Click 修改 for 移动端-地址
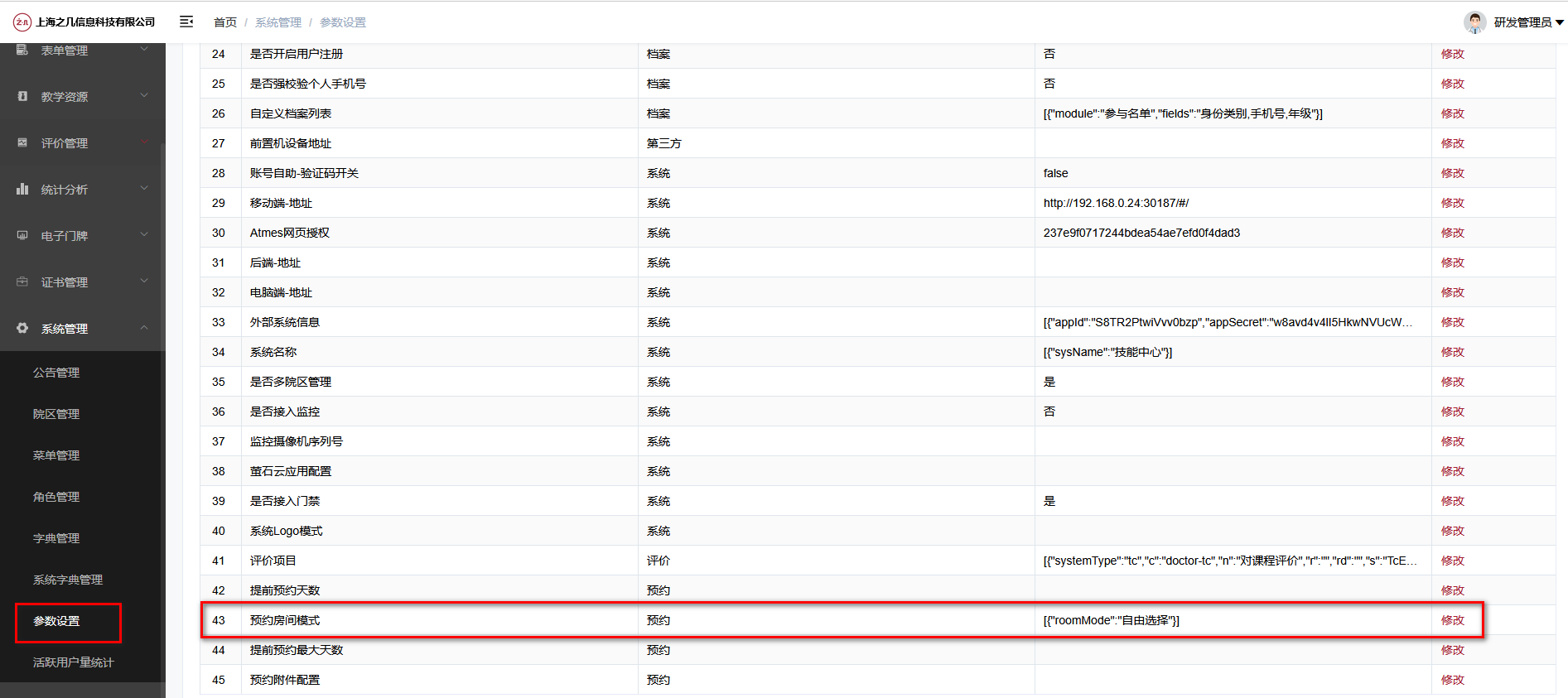The image size is (1568, 698). (1453, 203)
